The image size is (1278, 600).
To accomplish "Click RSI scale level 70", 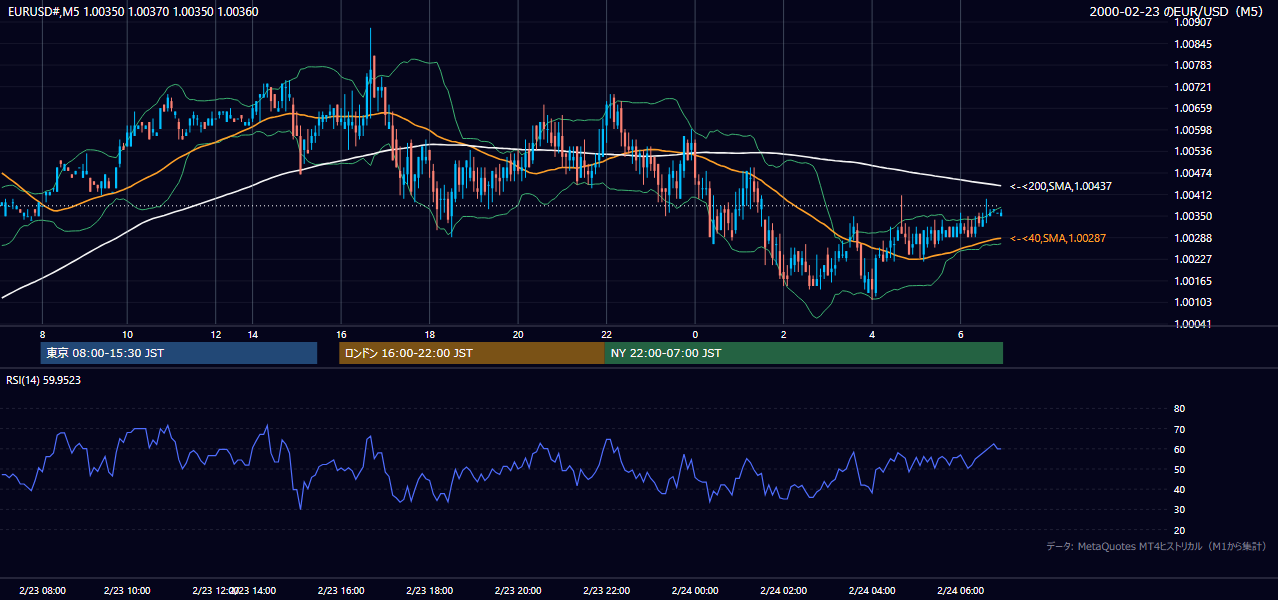I will (x=1179, y=429).
